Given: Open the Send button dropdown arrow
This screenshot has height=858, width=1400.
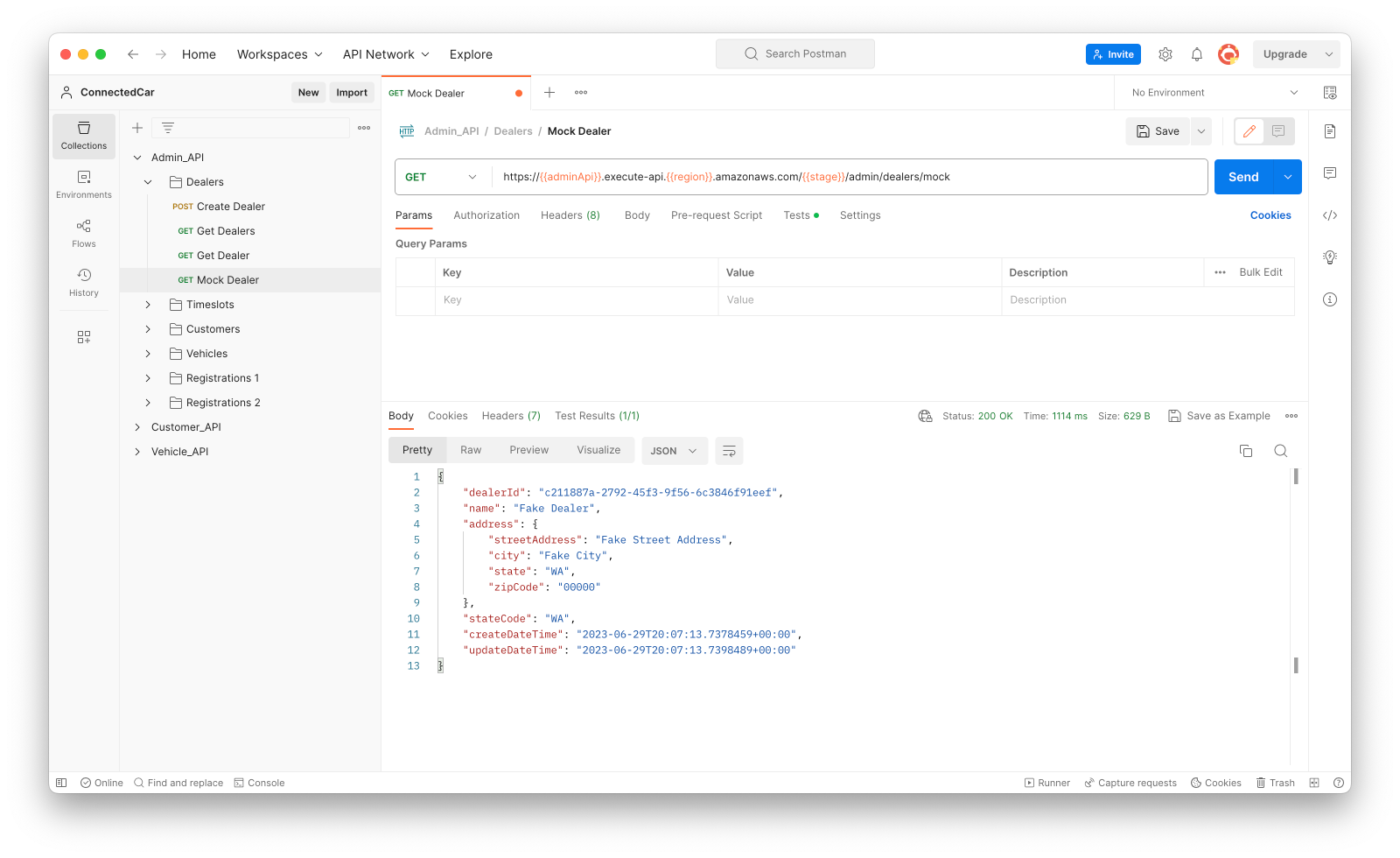Looking at the screenshot, I should 1288,177.
